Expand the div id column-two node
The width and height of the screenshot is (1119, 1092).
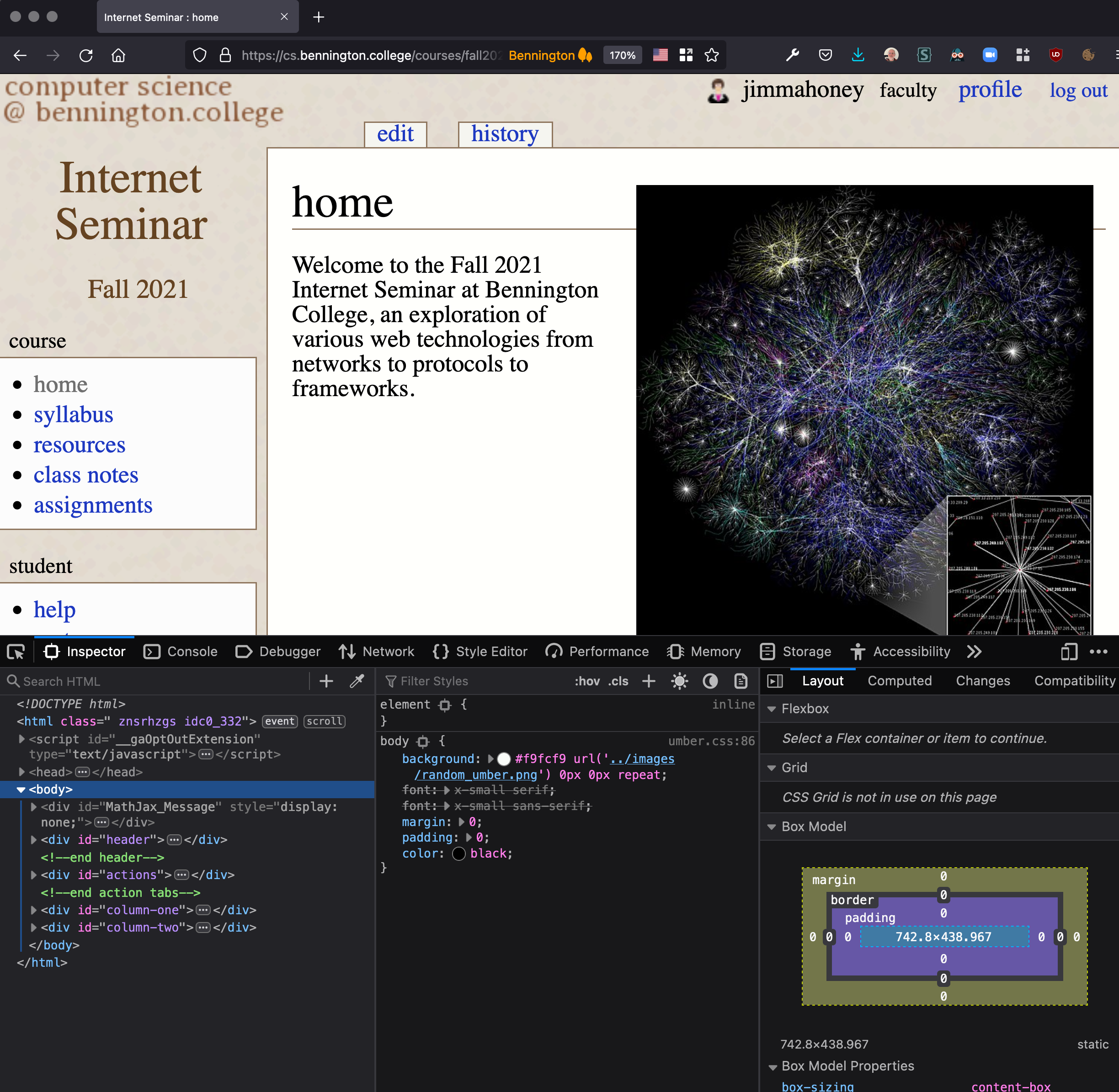[x=34, y=927]
